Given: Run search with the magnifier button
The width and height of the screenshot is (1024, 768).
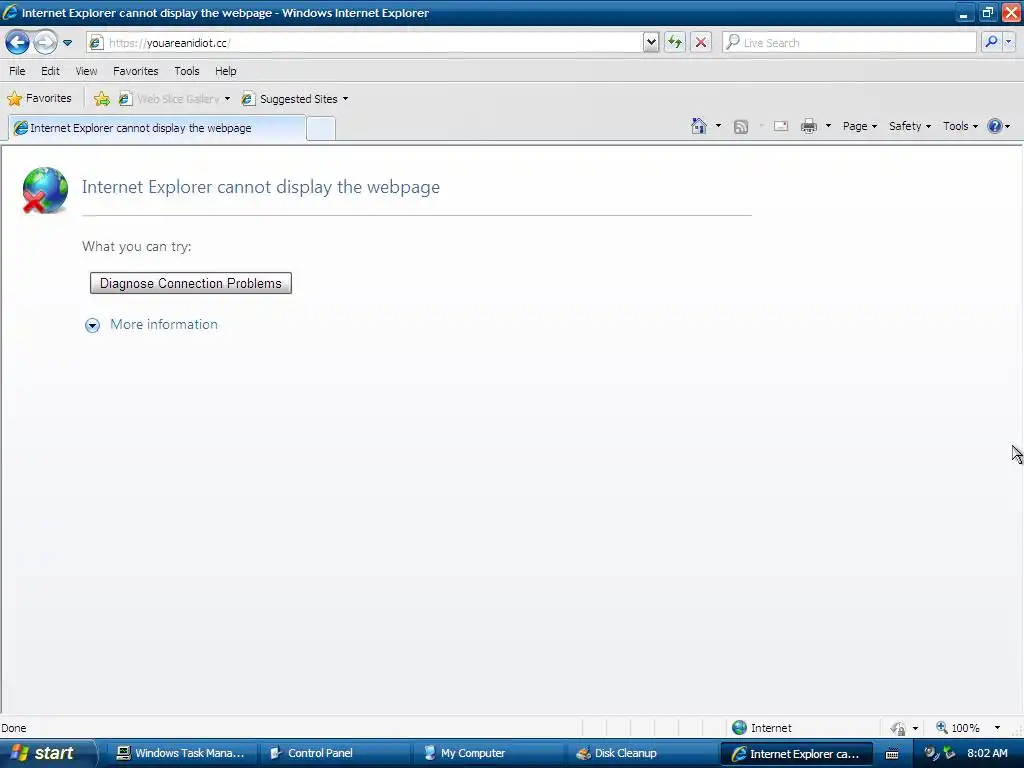Looking at the screenshot, I should (991, 42).
